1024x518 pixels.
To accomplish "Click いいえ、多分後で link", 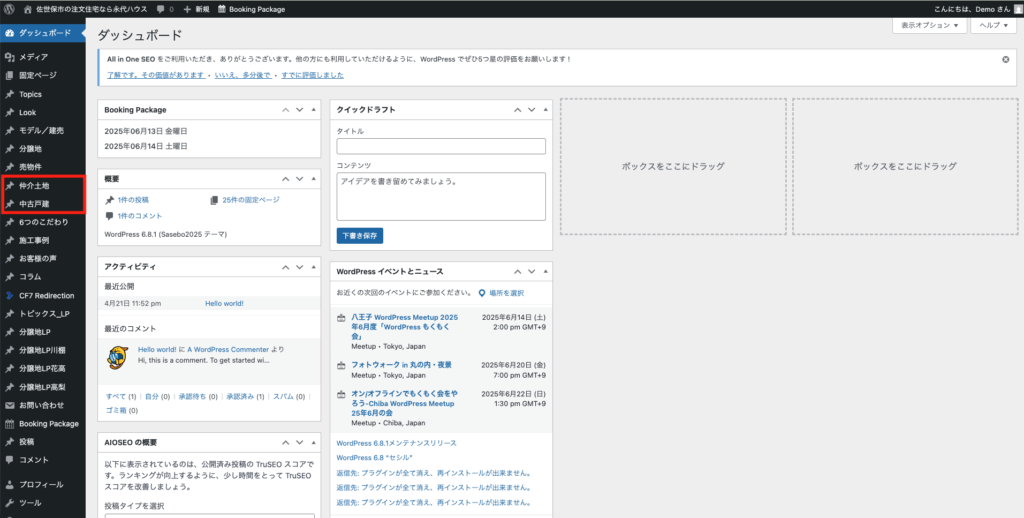I will point(243,75).
